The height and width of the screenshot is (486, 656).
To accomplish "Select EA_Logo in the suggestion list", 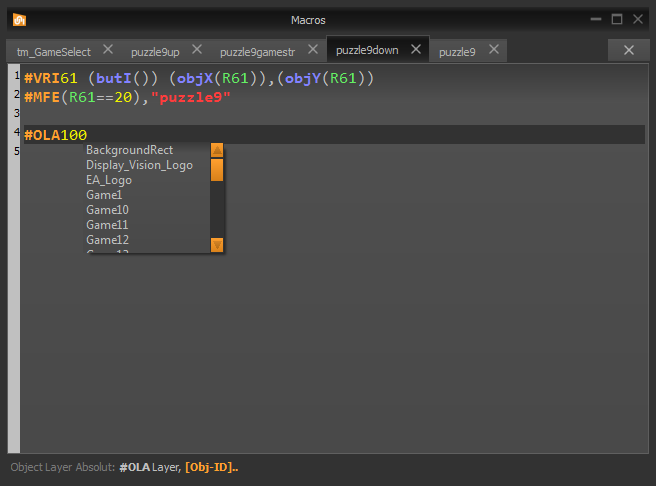I will (108, 180).
